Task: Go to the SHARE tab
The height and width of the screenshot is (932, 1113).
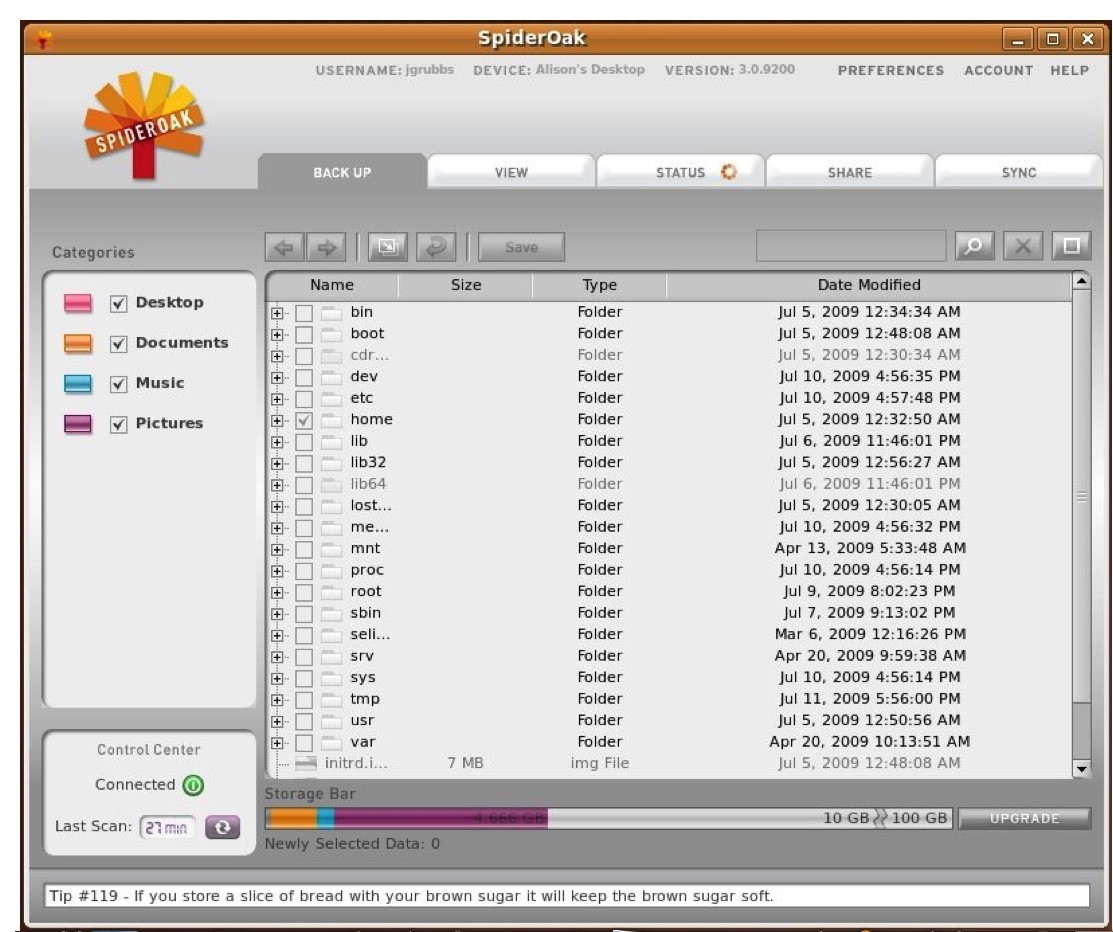Action: tap(850, 172)
